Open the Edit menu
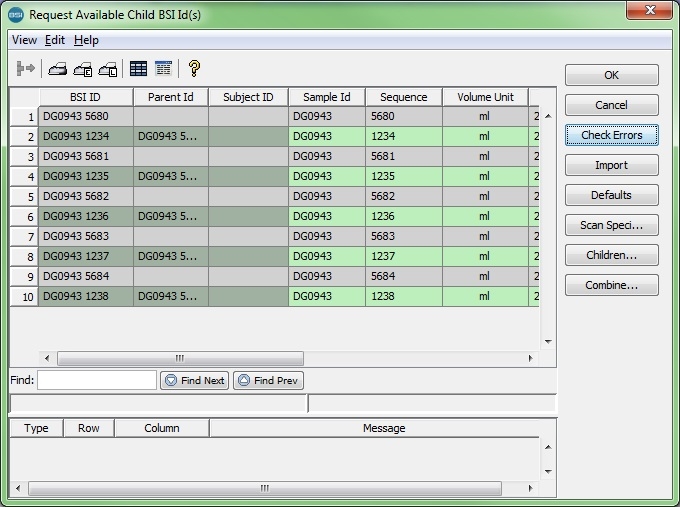The image size is (680, 507). click(54, 40)
